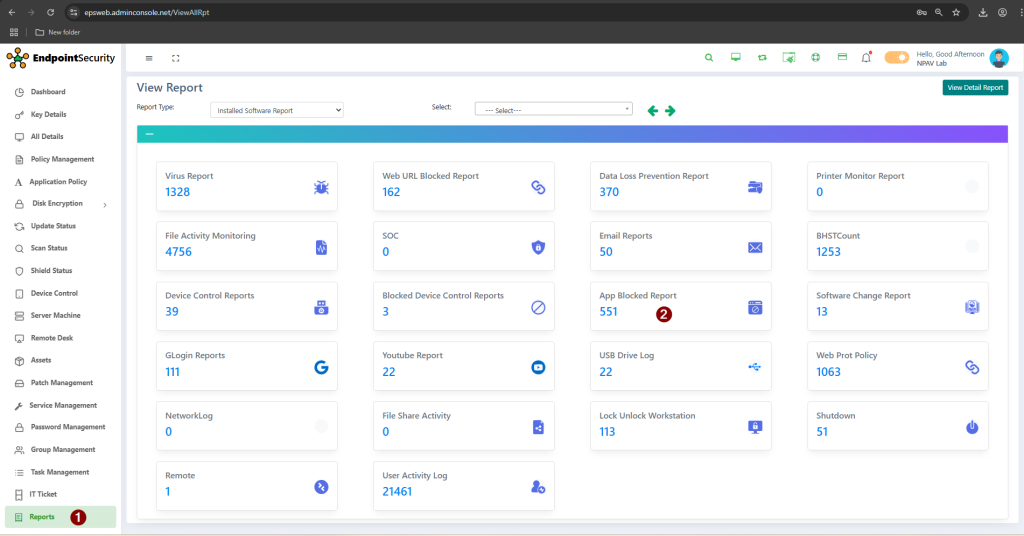
Task: Toggle the orange theme switch
Action: [x=896, y=58]
